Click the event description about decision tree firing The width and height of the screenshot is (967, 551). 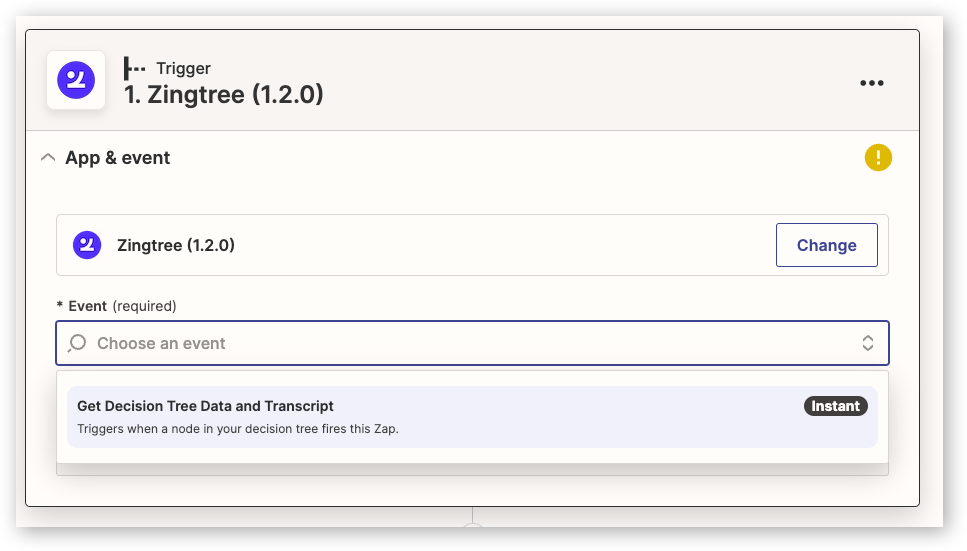tap(237, 429)
